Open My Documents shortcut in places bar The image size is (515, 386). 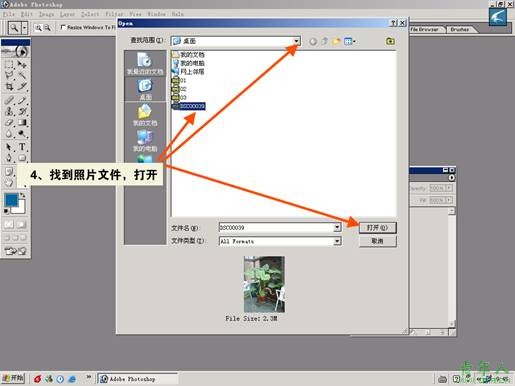[145, 115]
